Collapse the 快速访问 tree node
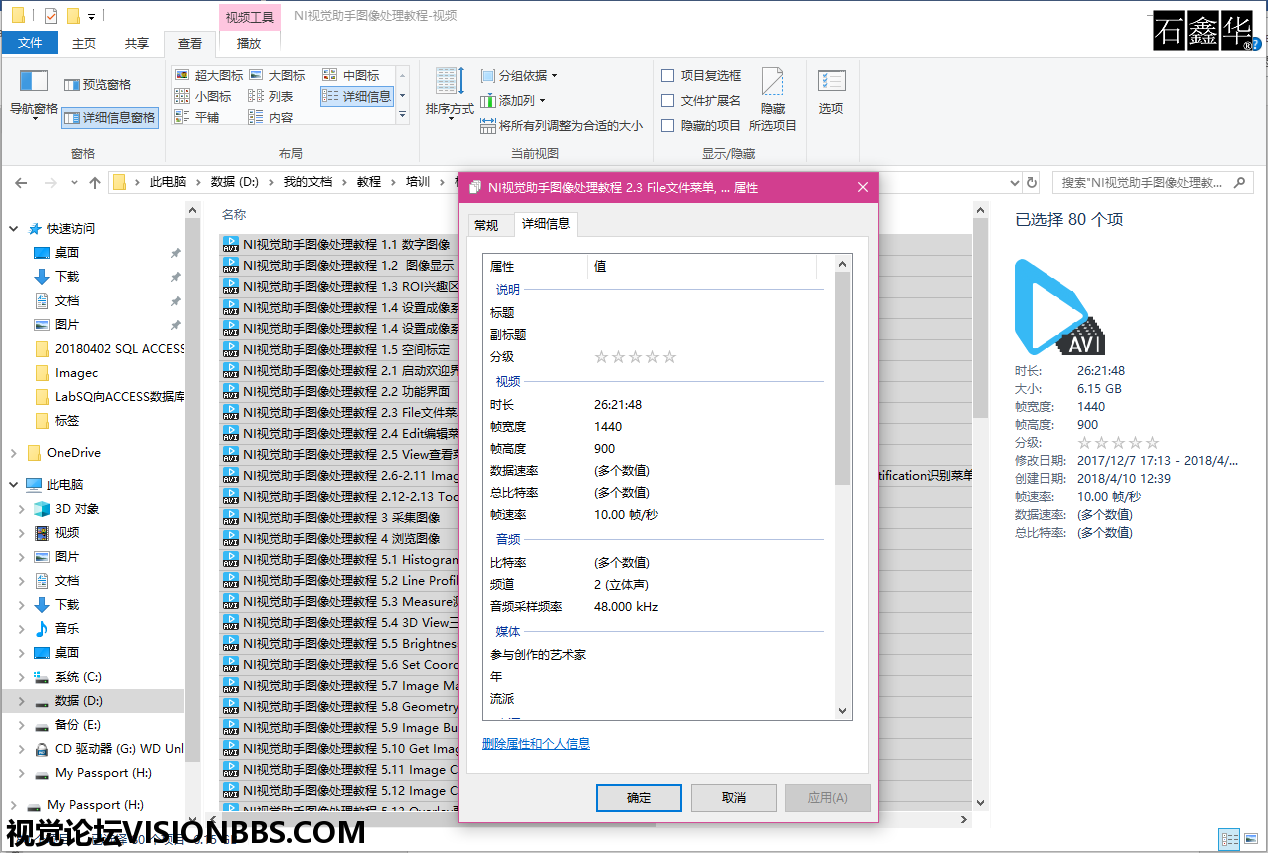 tap(13, 229)
